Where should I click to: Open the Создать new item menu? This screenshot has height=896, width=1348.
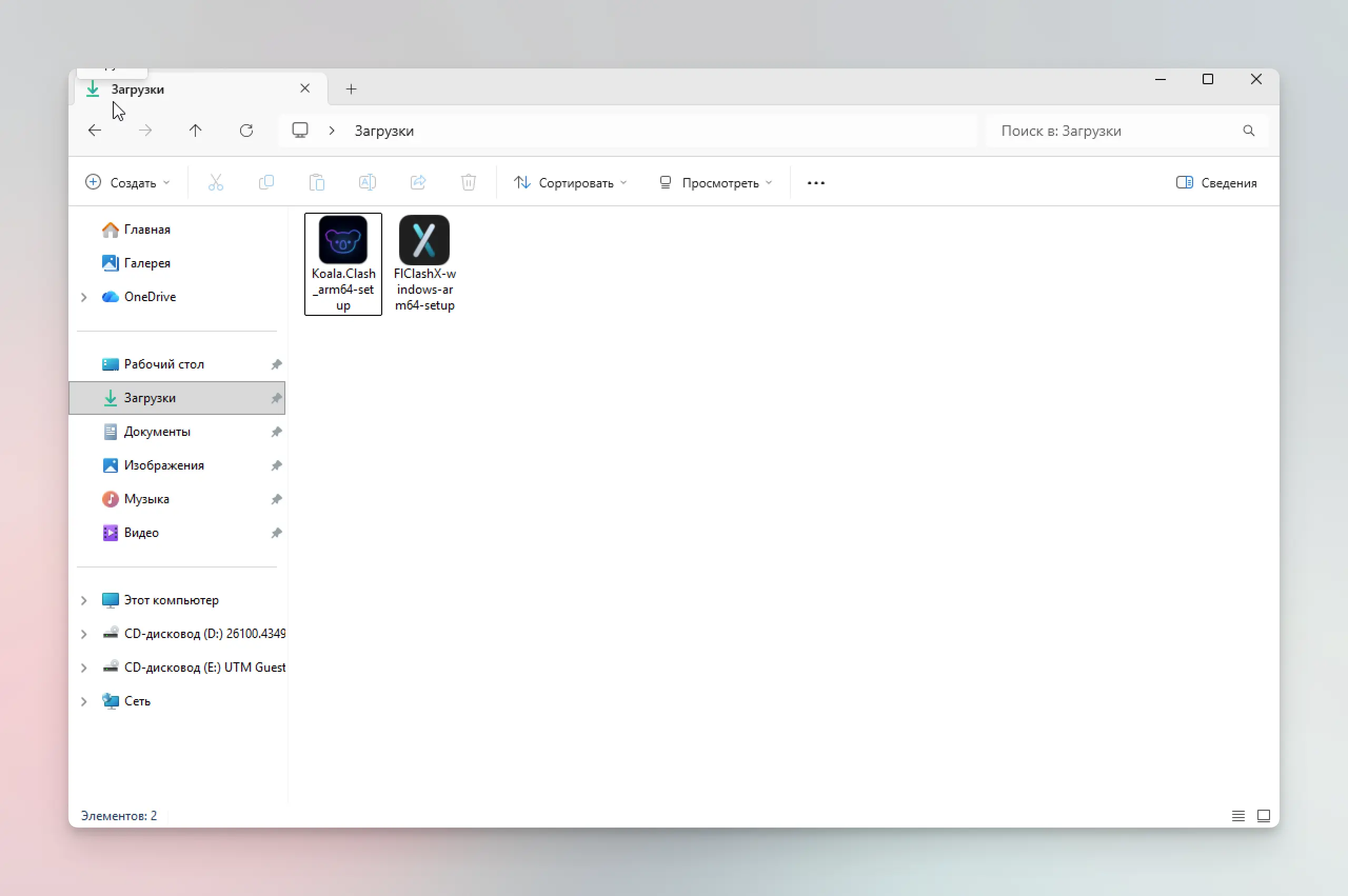[x=127, y=183]
